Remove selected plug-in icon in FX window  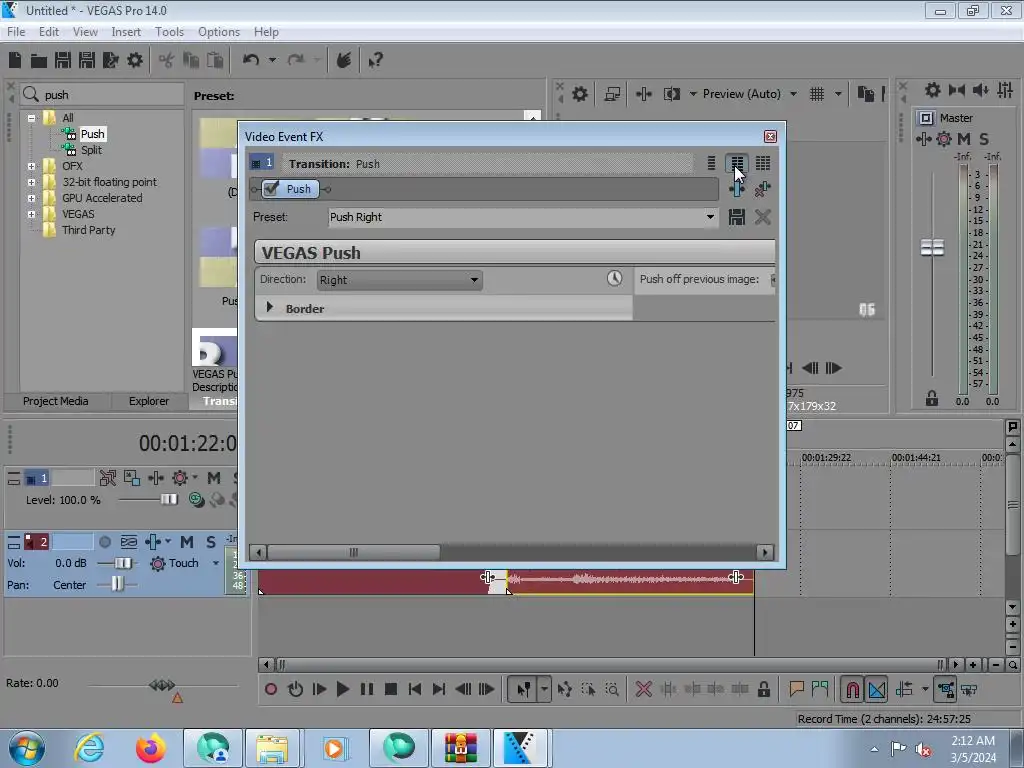point(763,189)
